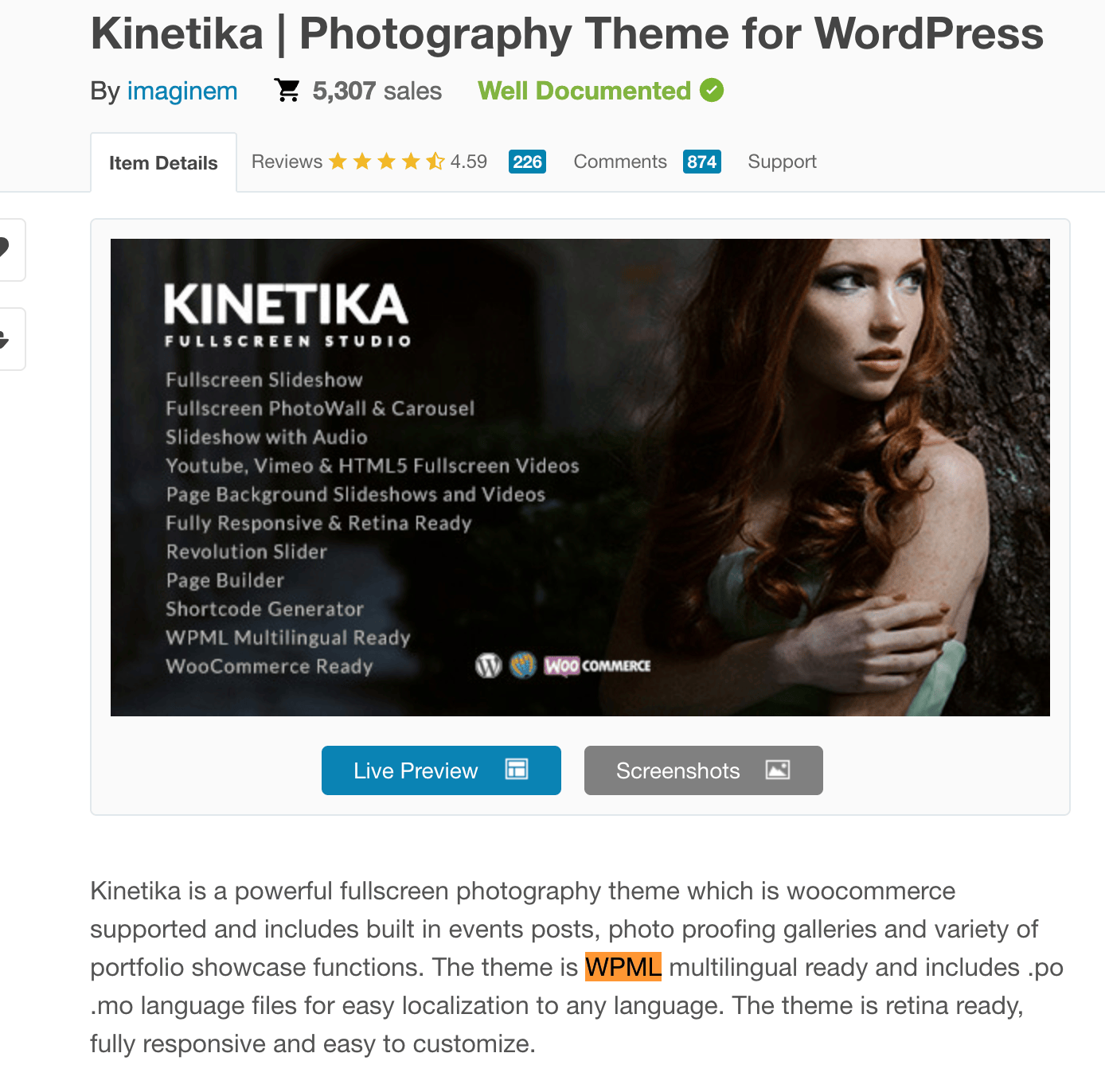This screenshot has width=1105, height=1092.
Task: Open the imaginem author link
Action: coord(182,91)
